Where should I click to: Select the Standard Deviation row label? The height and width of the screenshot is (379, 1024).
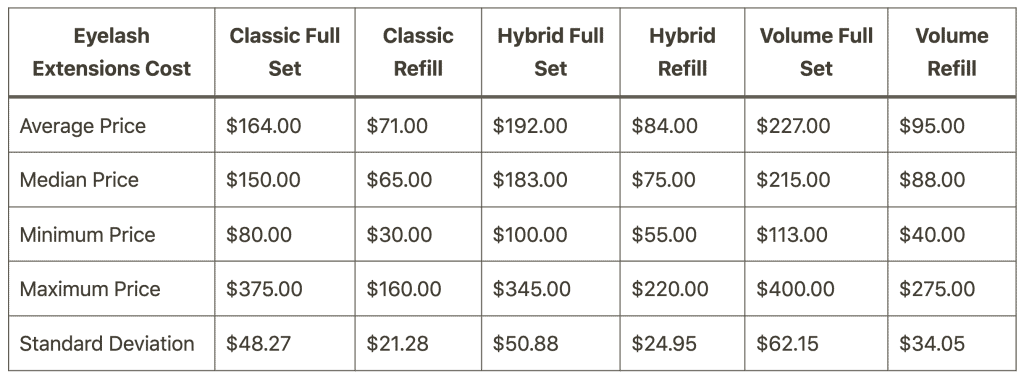(107, 344)
